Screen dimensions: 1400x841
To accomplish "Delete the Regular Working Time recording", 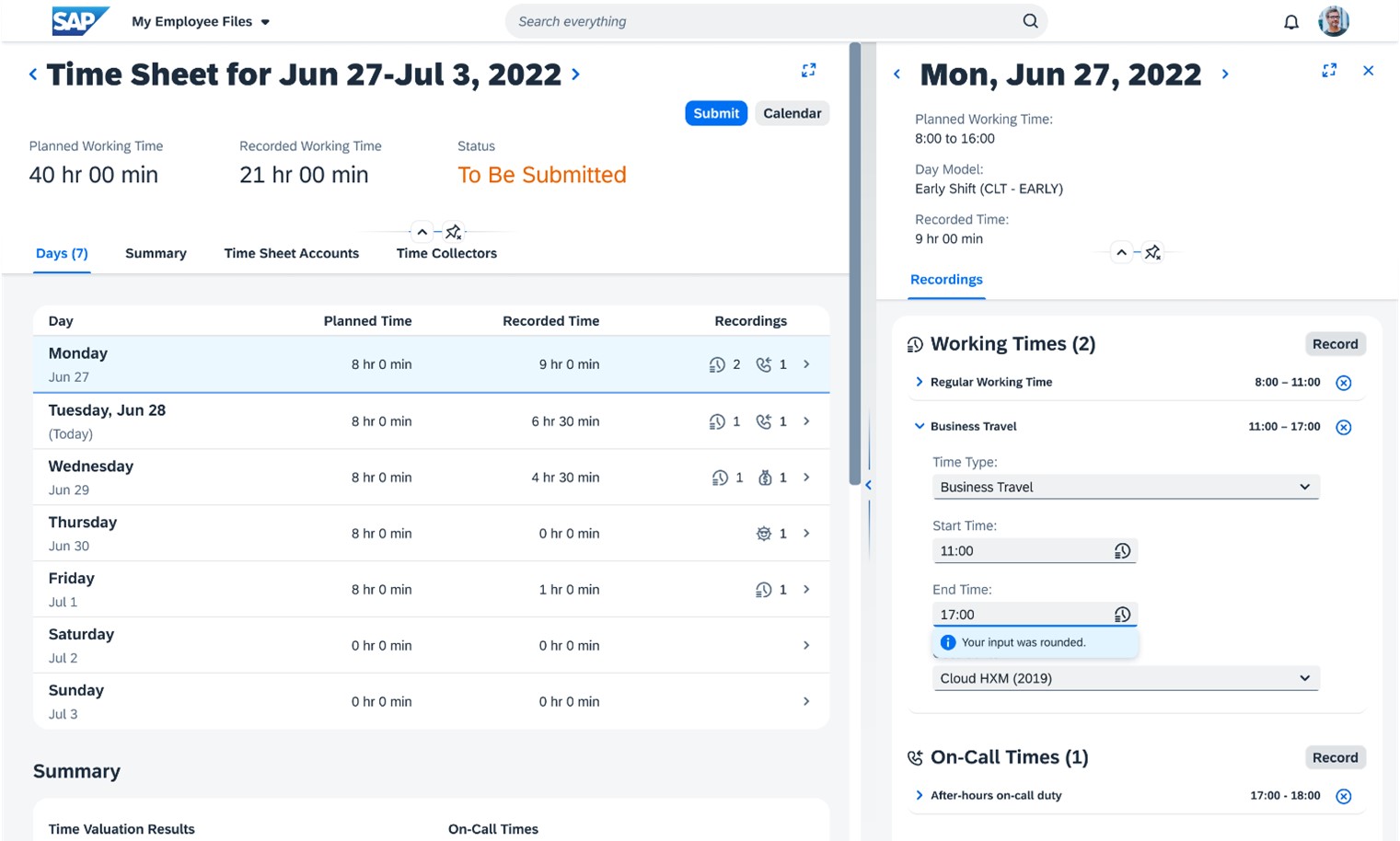I will pyautogui.click(x=1343, y=383).
